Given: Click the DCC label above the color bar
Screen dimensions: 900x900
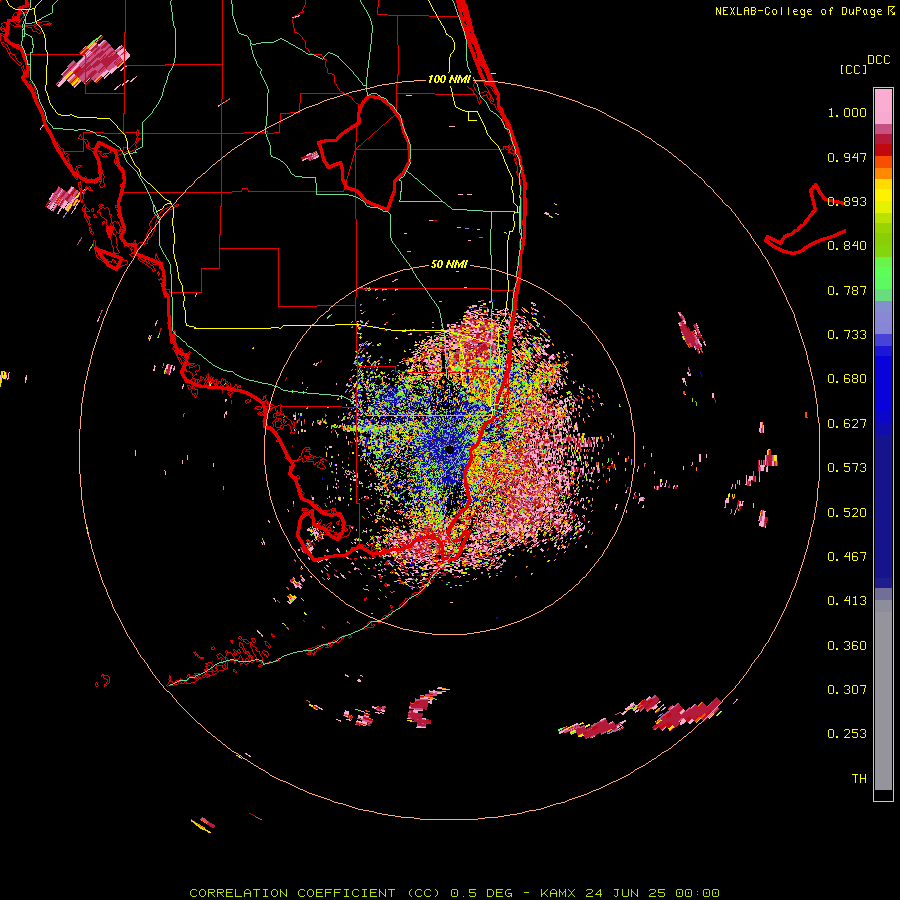Looking at the screenshot, I should coord(878,60).
